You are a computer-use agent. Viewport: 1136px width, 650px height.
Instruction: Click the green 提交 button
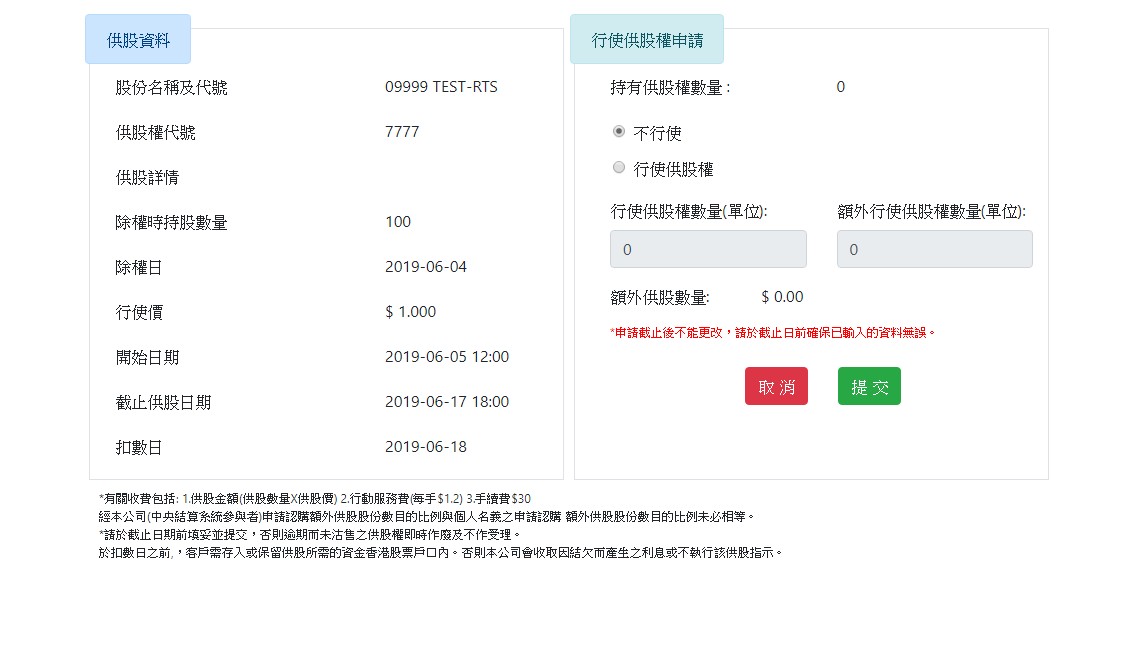click(869, 386)
